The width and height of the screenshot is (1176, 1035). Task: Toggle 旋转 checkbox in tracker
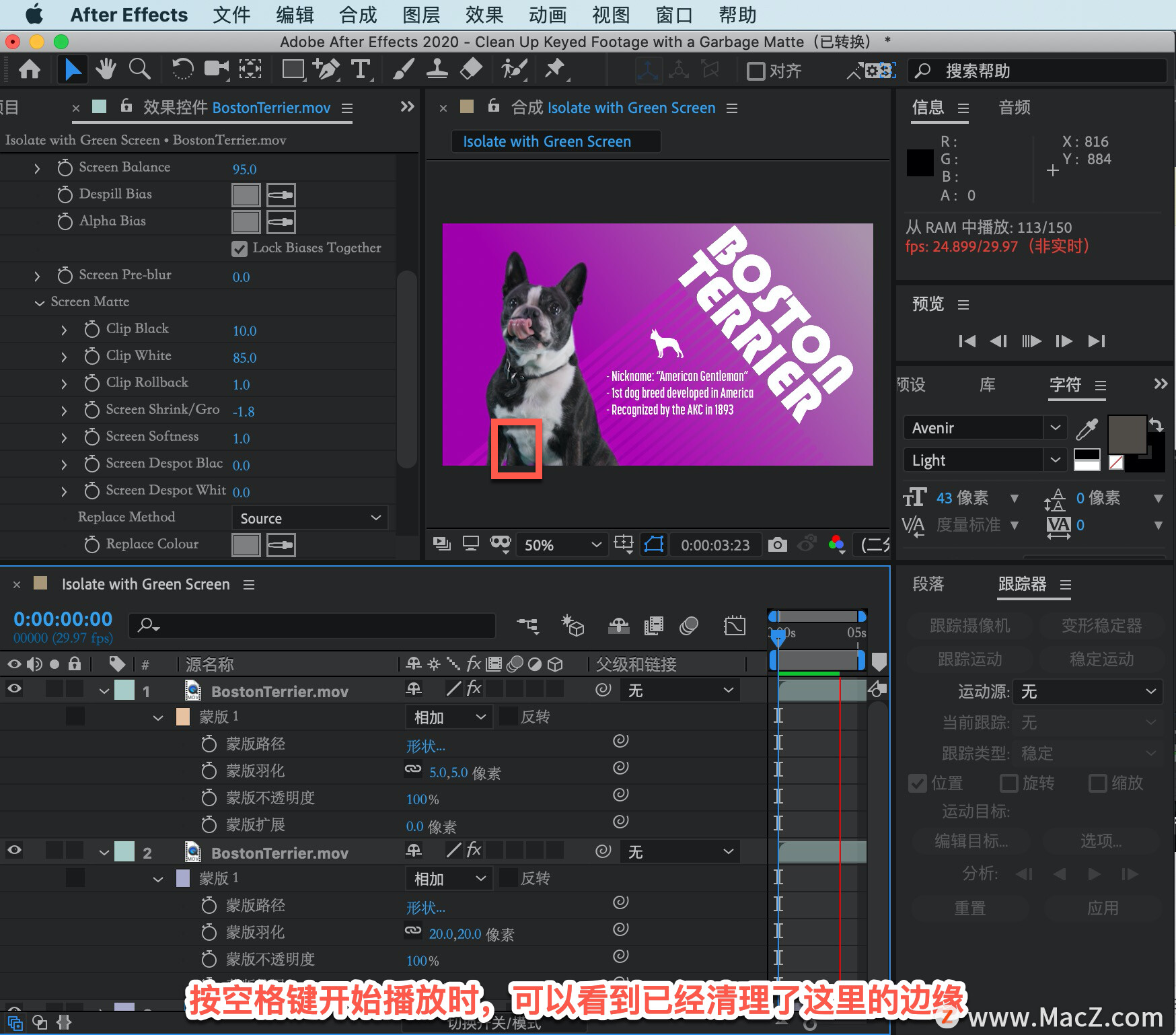point(1008,783)
